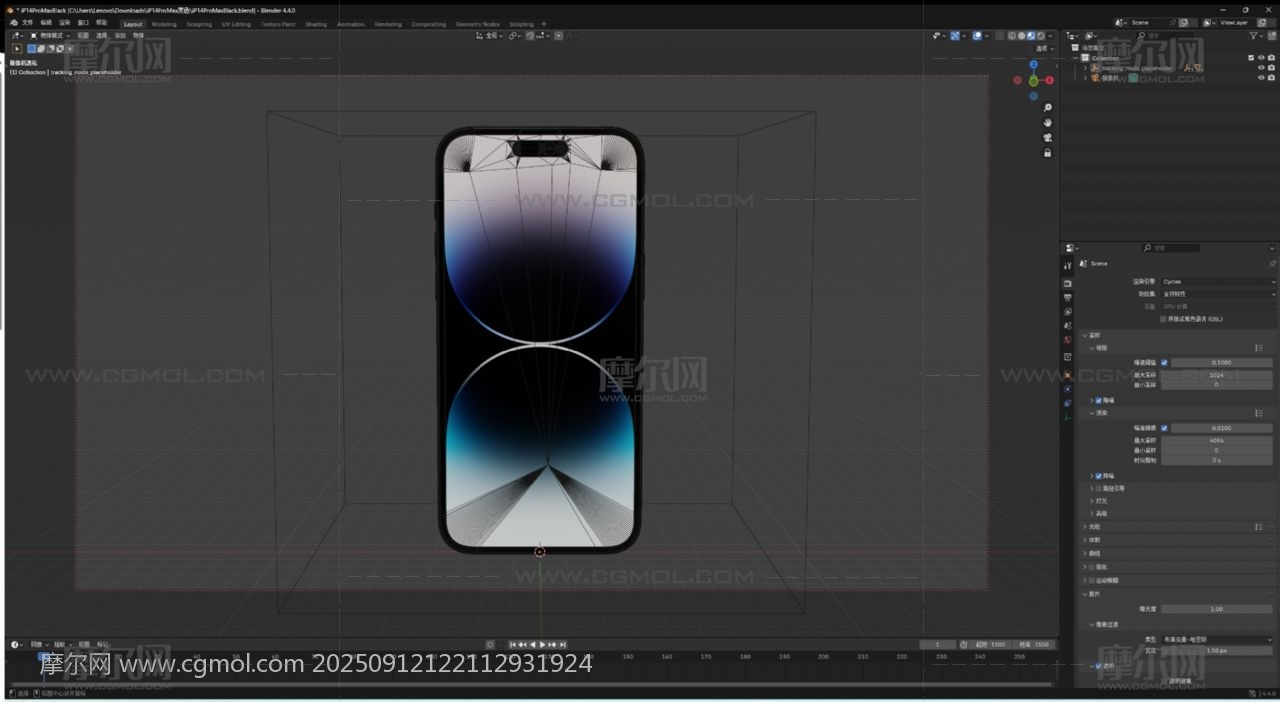The image size is (1280, 702).
Task: Switch to the Shading workspace tab
Action: point(316,24)
